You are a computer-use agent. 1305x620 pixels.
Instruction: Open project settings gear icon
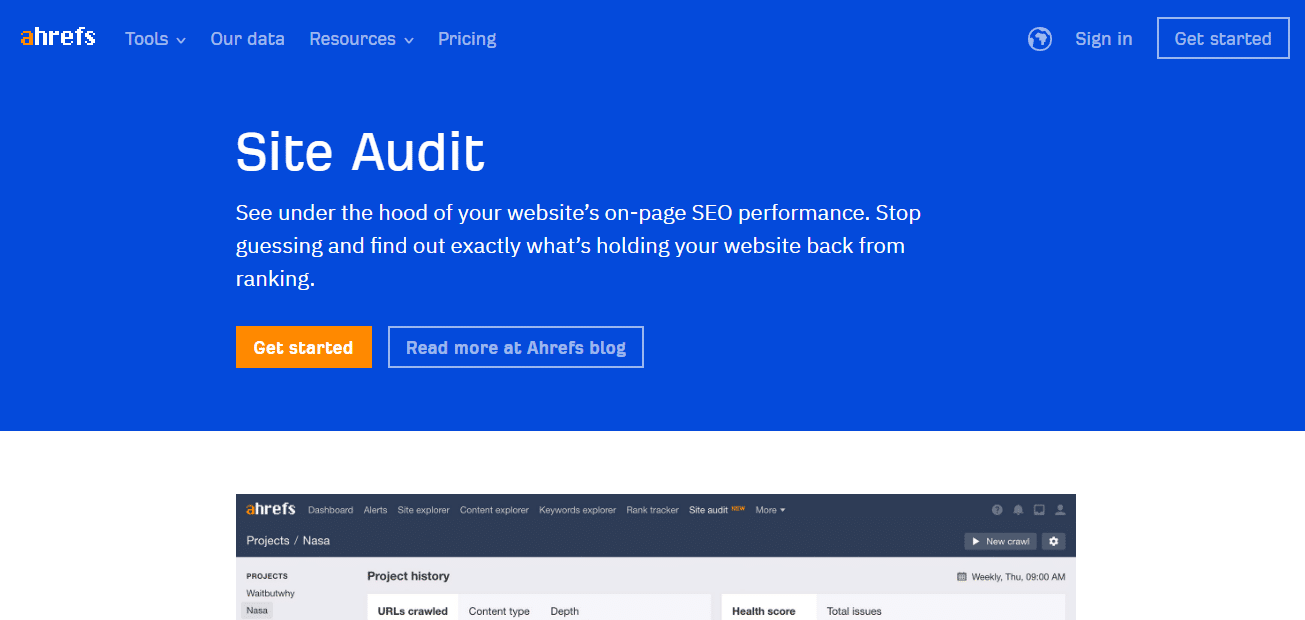1053,541
